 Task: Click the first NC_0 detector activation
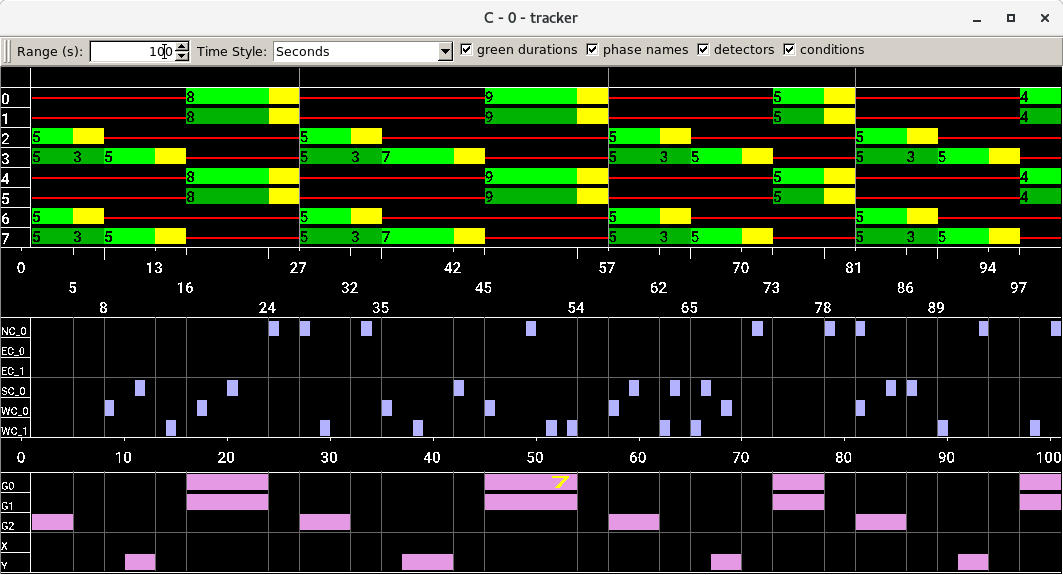pyautogui.click(x=274, y=328)
